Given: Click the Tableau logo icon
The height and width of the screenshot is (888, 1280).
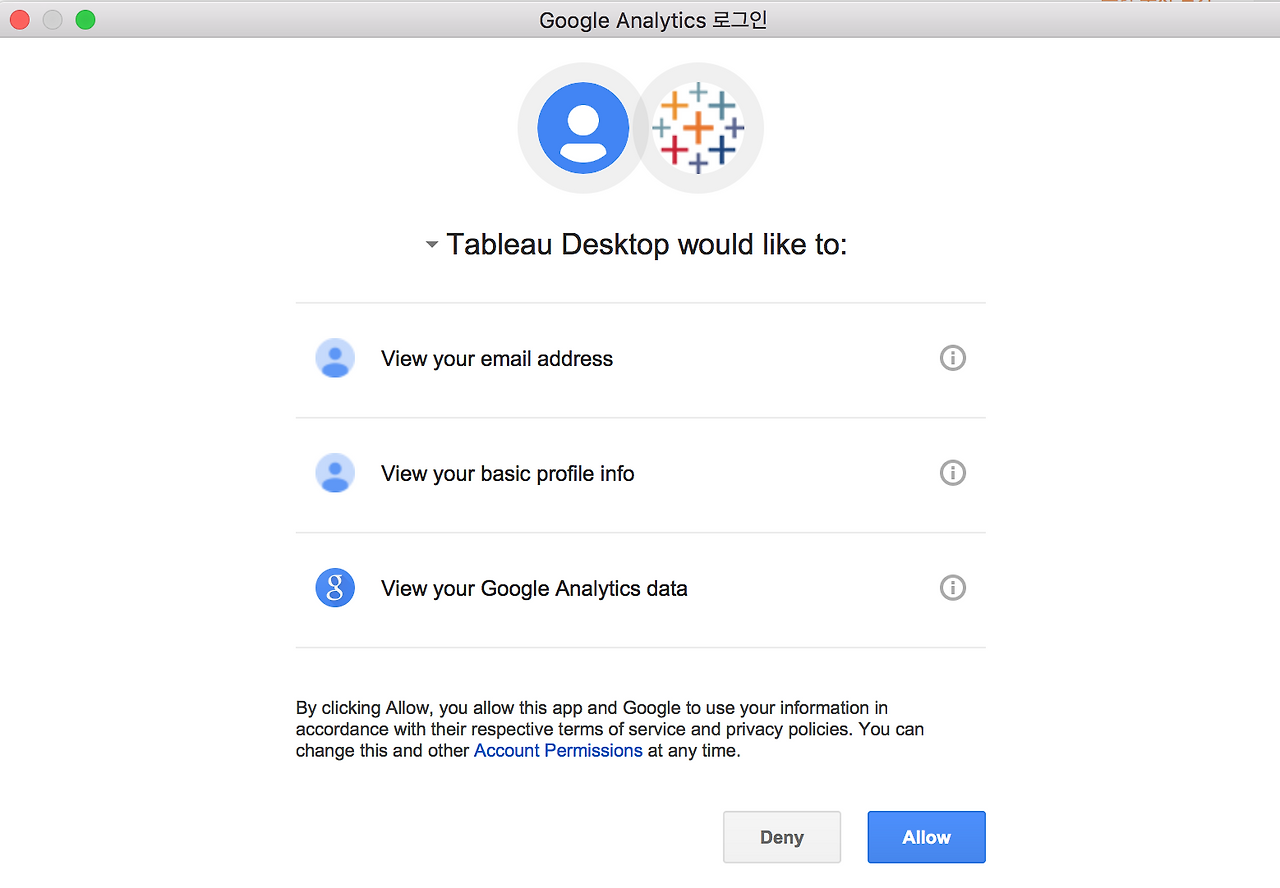Looking at the screenshot, I should pyautogui.click(x=698, y=128).
